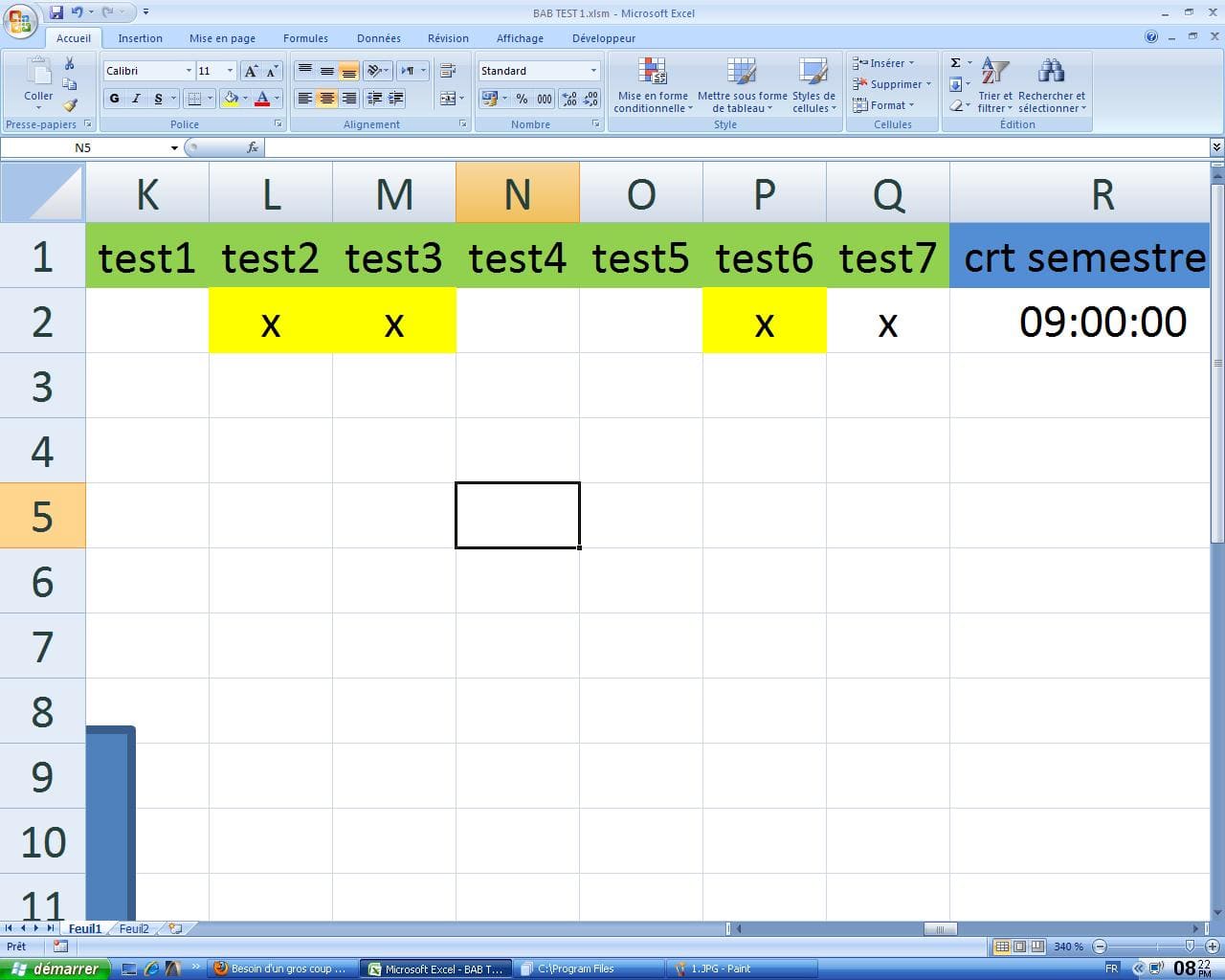Toggle bottom vertical alignment
Screen dimensions: 1225x980
[348, 71]
